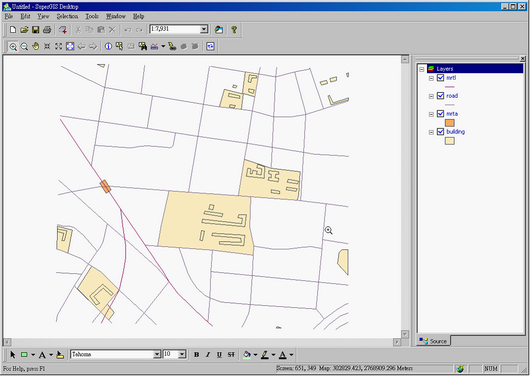Viewport: 530px width, 376px height.
Task: Print the current map
Action: pyautogui.click(x=47, y=30)
